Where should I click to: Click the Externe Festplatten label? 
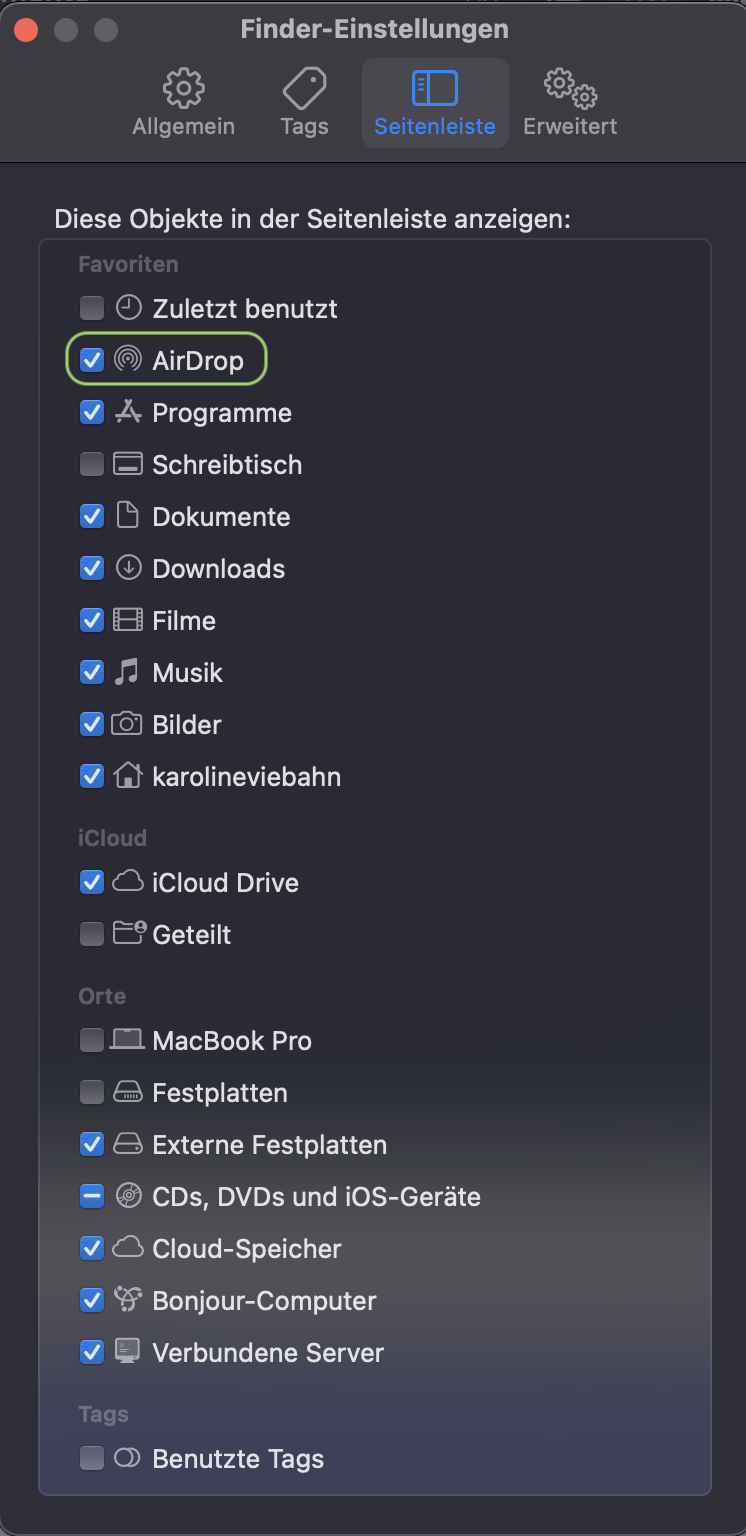pos(269,1145)
